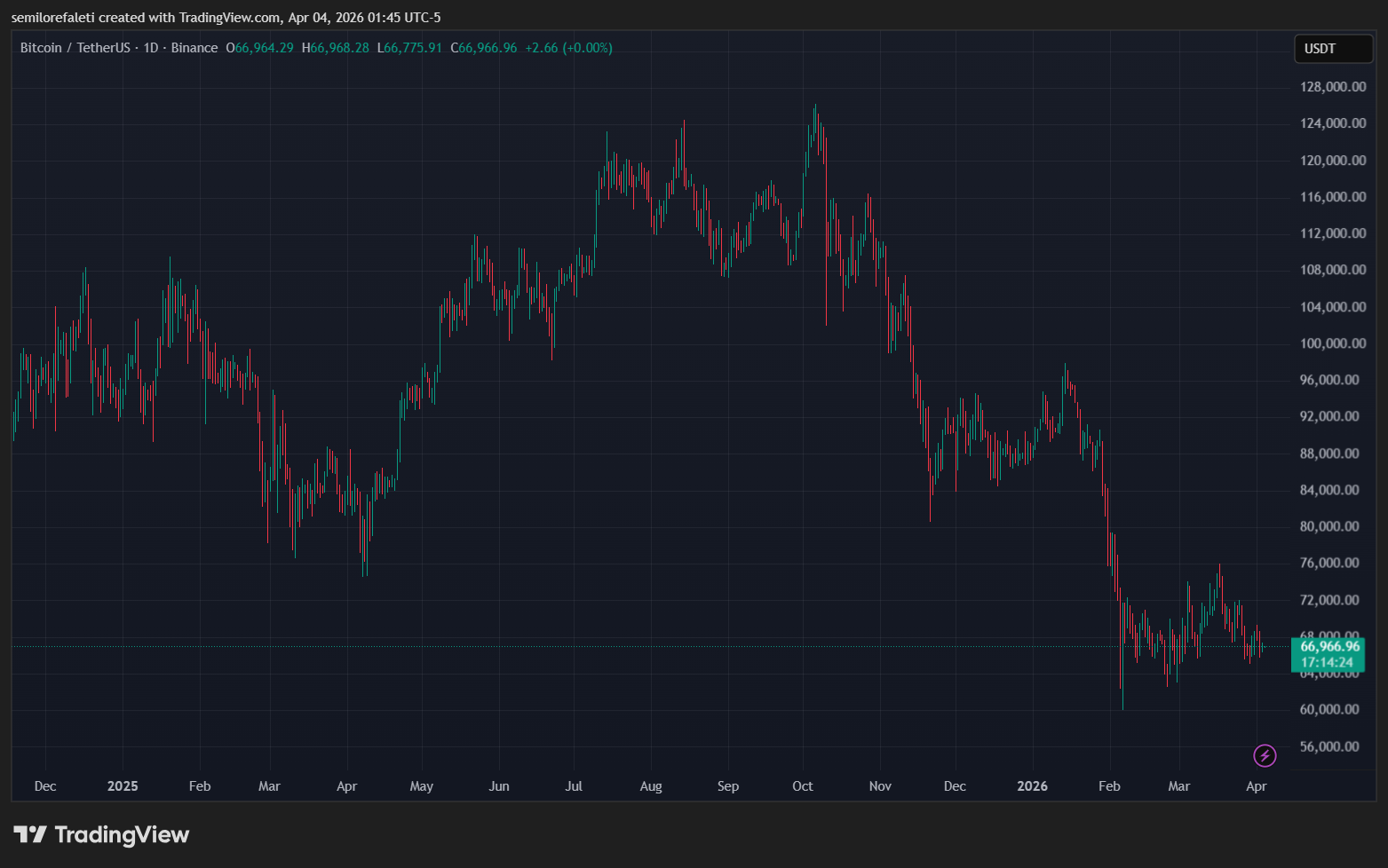Viewport: 1388px width, 868px height.
Task: Click the 17:14:24 candle countdown timer
Action: pos(1327,662)
